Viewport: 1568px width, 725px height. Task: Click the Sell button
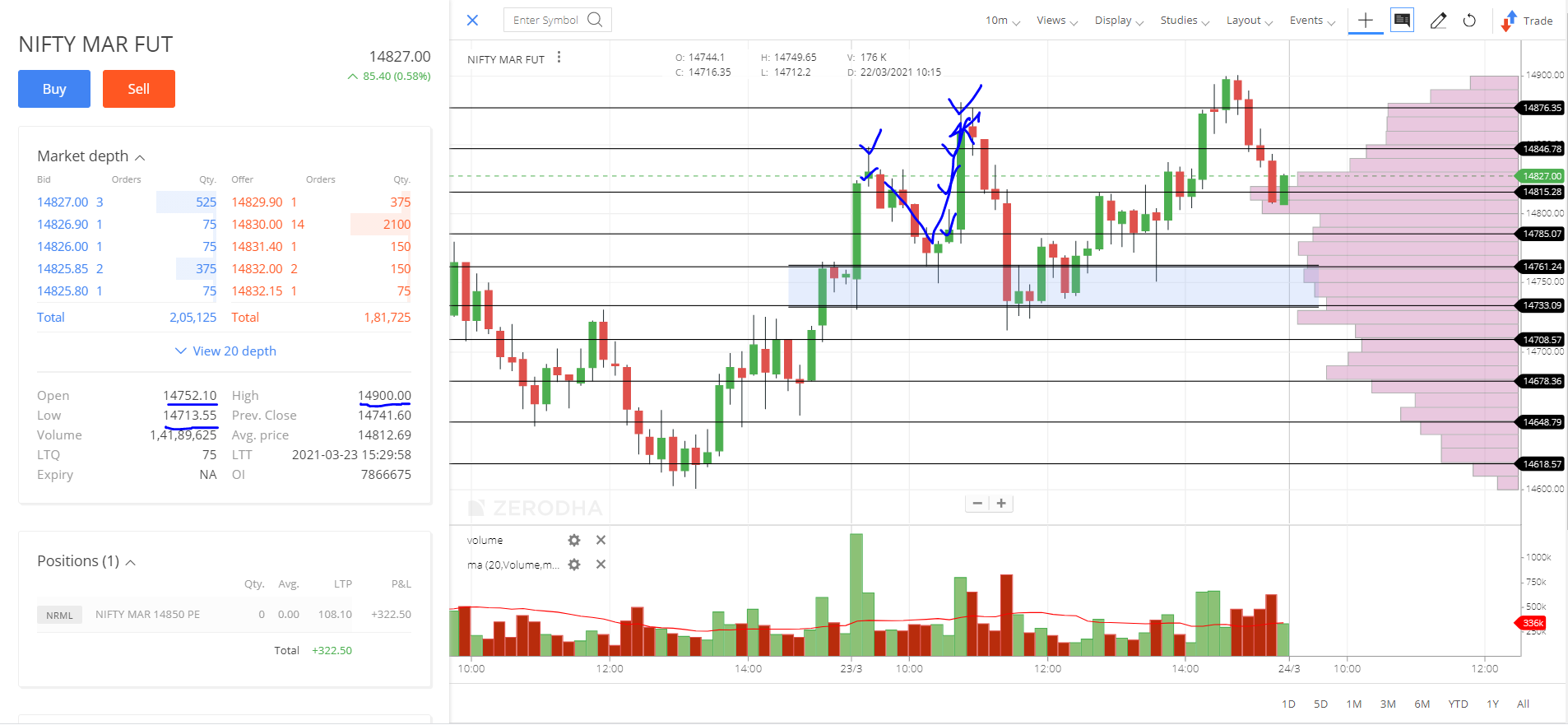point(139,89)
